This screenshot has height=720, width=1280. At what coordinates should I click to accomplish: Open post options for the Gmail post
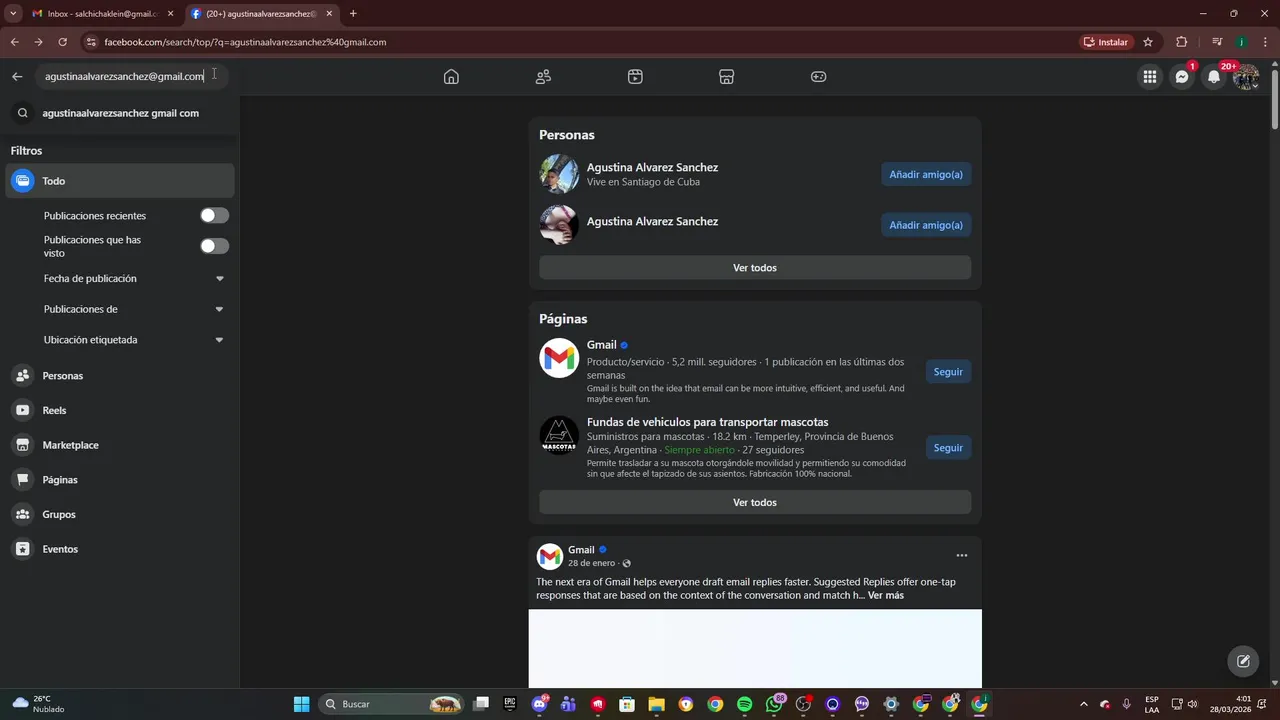click(961, 556)
